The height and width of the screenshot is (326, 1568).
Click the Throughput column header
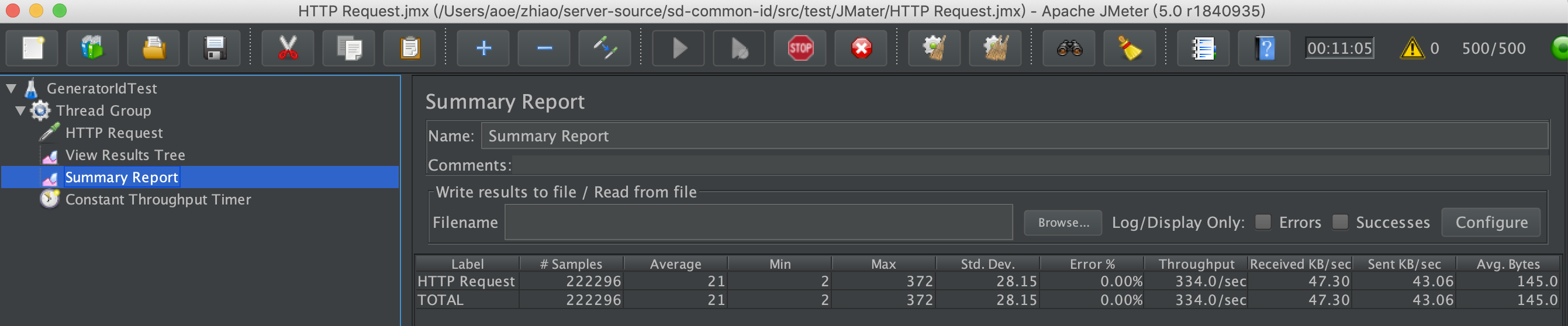pos(1196,264)
